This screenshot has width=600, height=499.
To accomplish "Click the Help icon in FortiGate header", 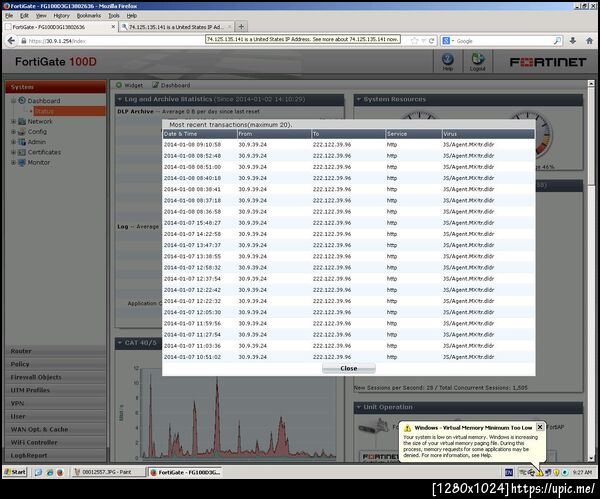I will point(447,60).
